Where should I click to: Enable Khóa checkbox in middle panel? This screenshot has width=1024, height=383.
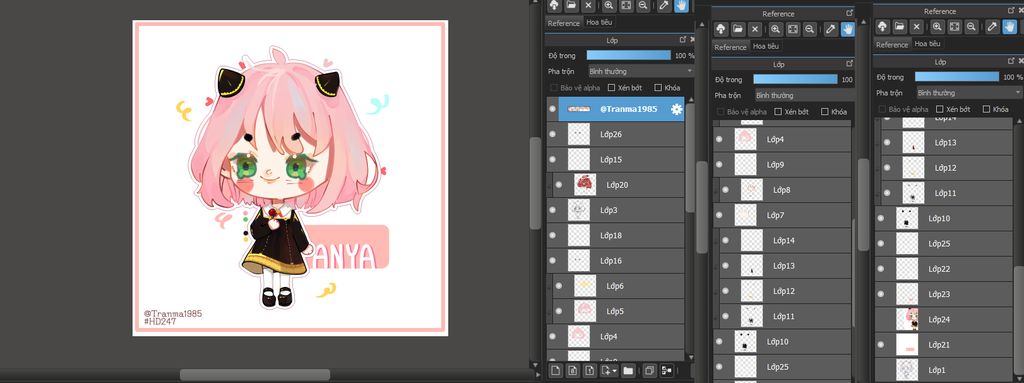point(824,112)
